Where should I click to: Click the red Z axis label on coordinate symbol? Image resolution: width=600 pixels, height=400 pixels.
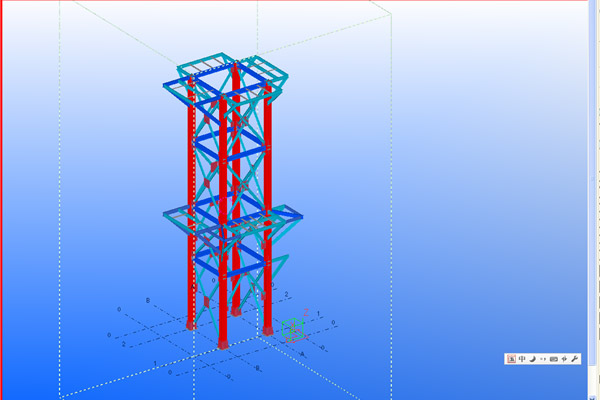307,311
